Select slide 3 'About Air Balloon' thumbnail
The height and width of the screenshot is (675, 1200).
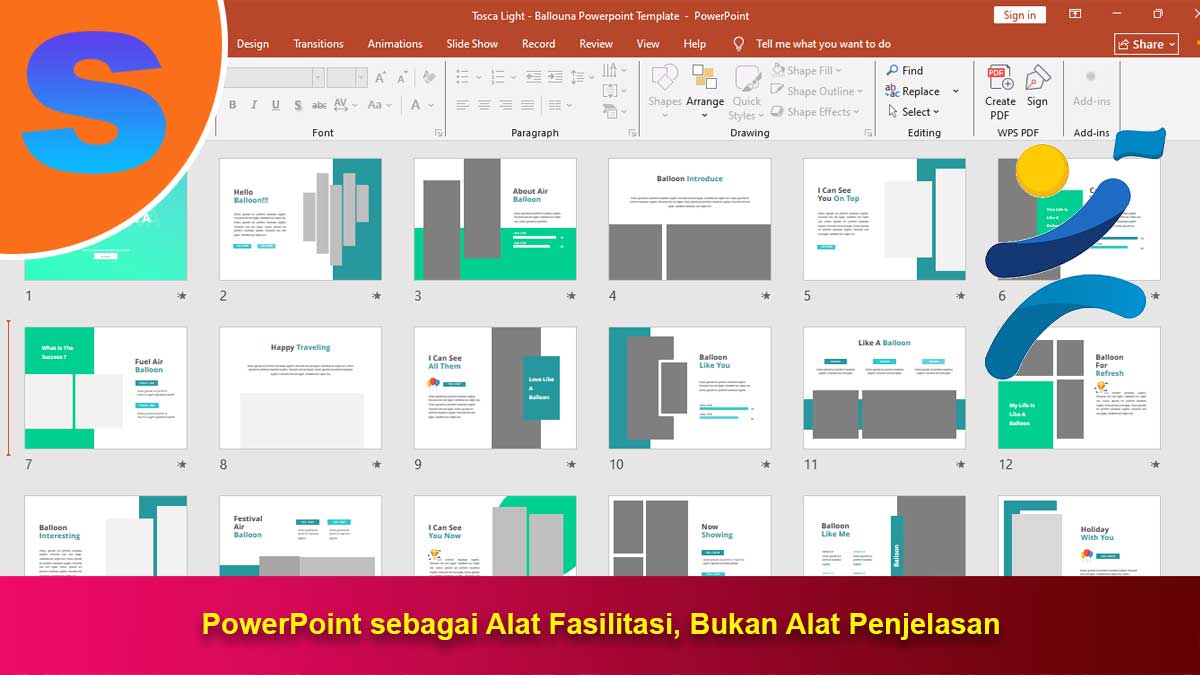(495, 219)
